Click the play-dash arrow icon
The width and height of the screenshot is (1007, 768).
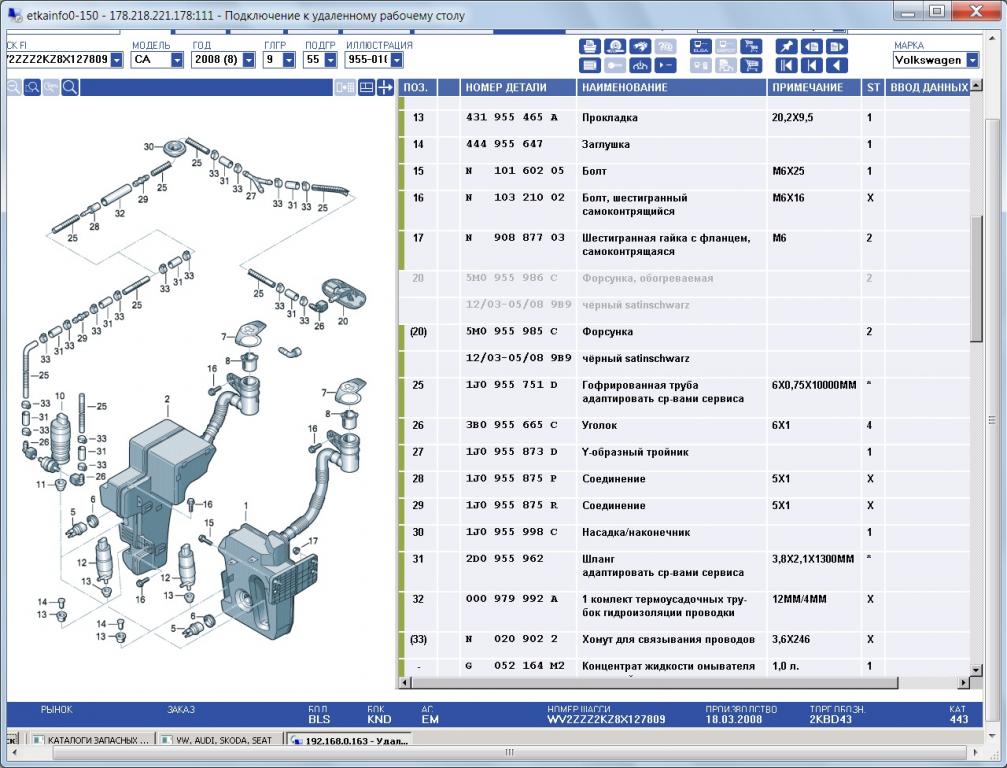[665, 65]
